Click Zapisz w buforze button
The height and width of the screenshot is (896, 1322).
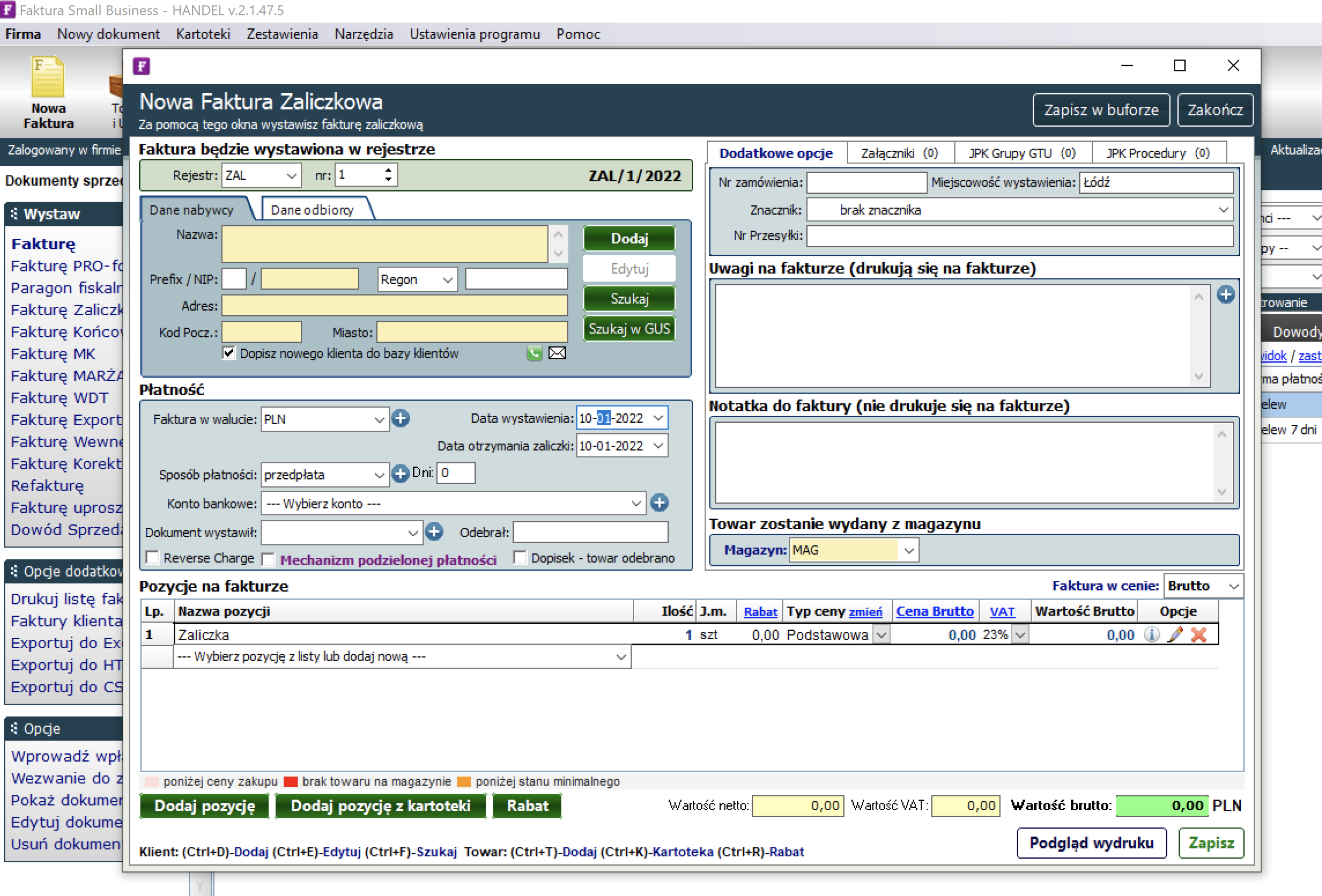point(1101,110)
